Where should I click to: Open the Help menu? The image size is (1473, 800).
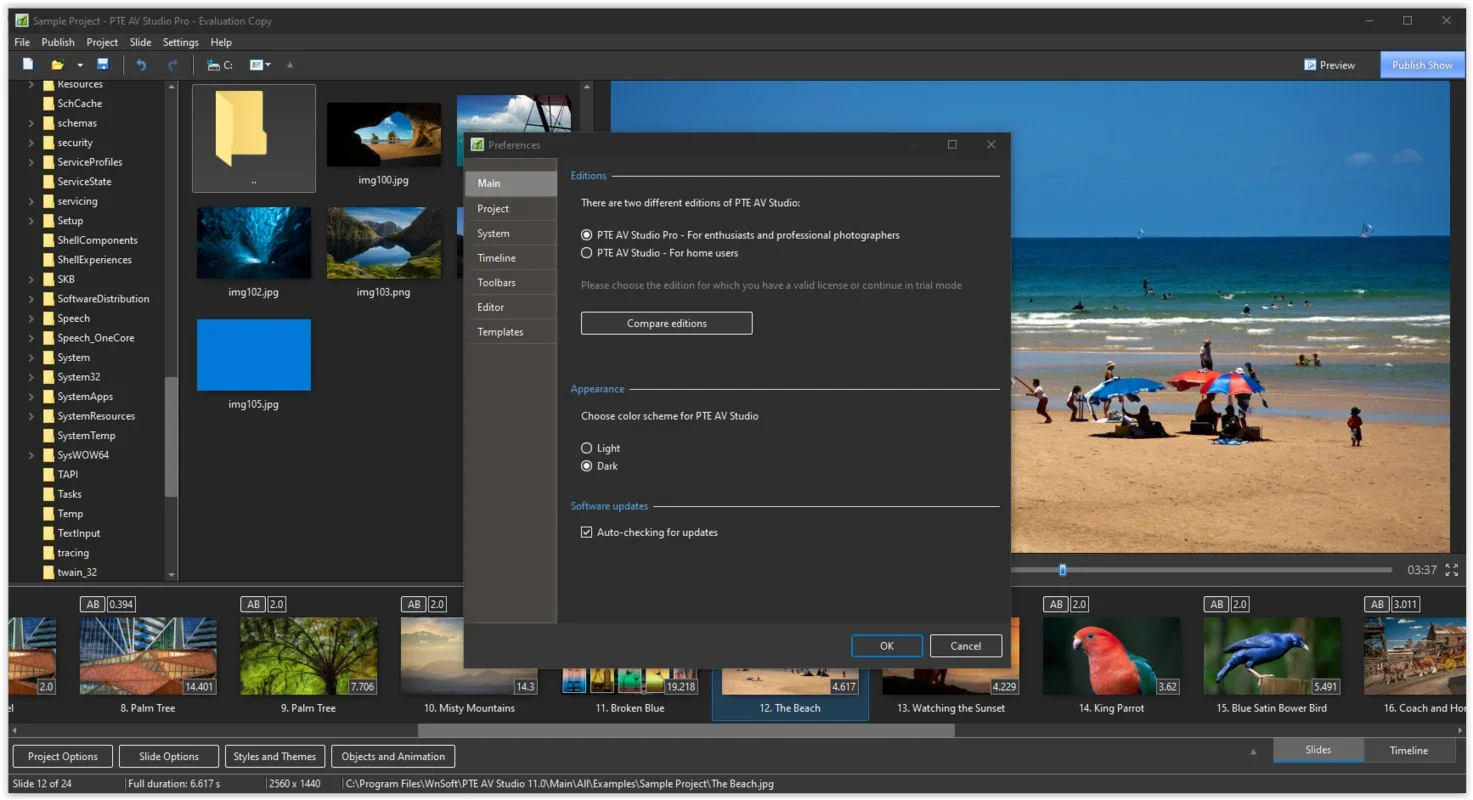[x=221, y=42]
